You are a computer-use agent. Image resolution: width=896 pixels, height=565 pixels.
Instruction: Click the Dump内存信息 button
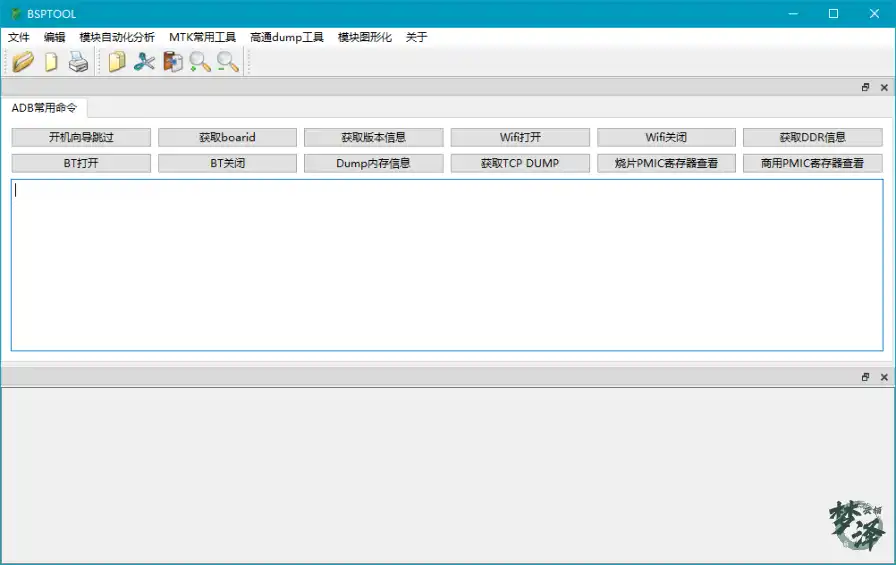pyautogui.click(x=374, y=163)
